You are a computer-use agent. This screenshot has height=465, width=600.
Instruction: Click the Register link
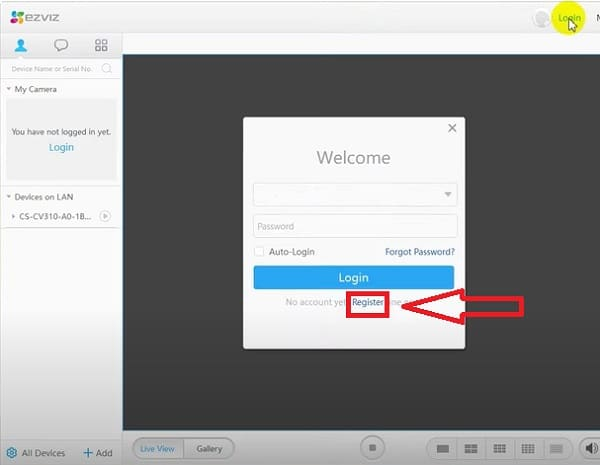point(368,302)
